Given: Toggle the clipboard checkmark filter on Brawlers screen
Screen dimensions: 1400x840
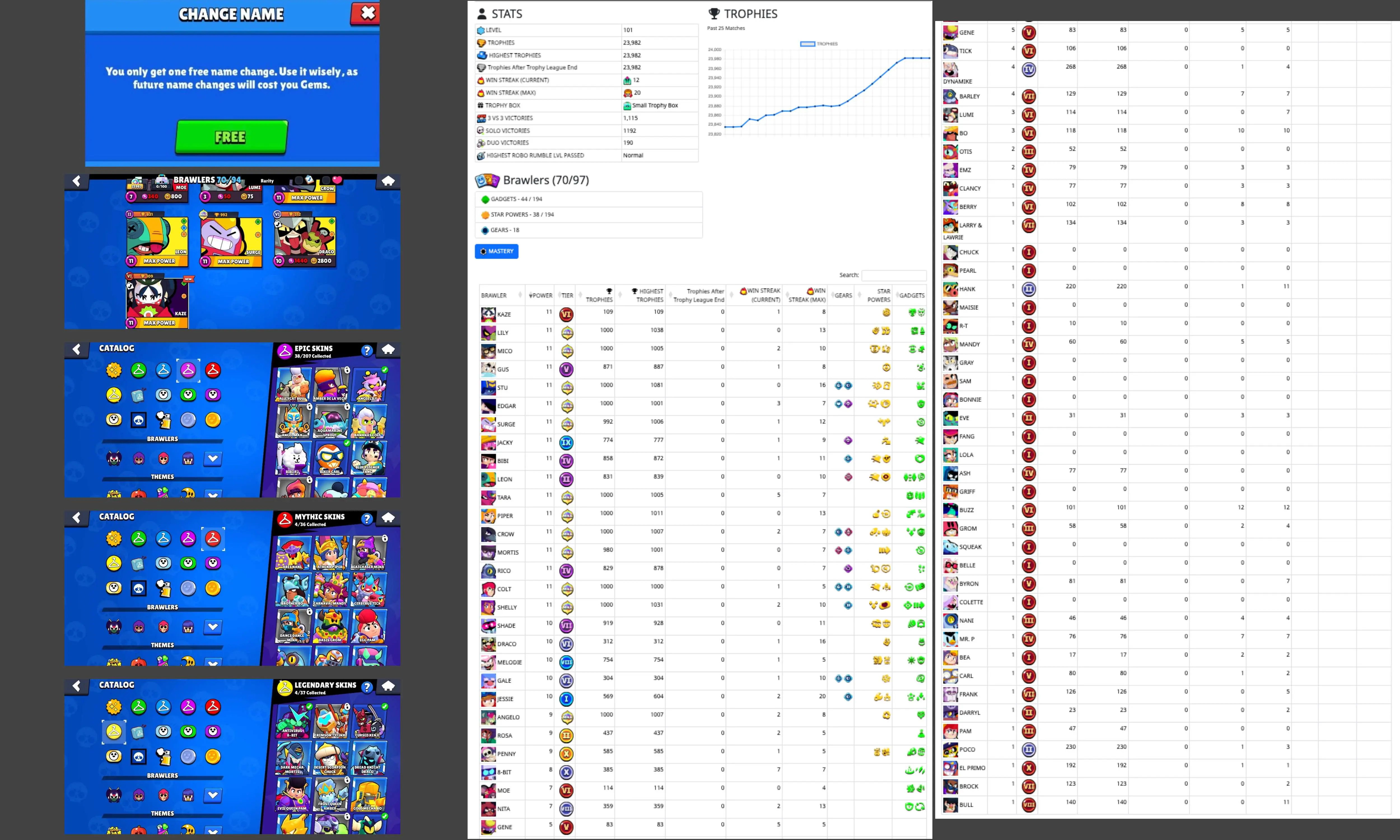Looking at the screenshot, I should pos(309,180).
